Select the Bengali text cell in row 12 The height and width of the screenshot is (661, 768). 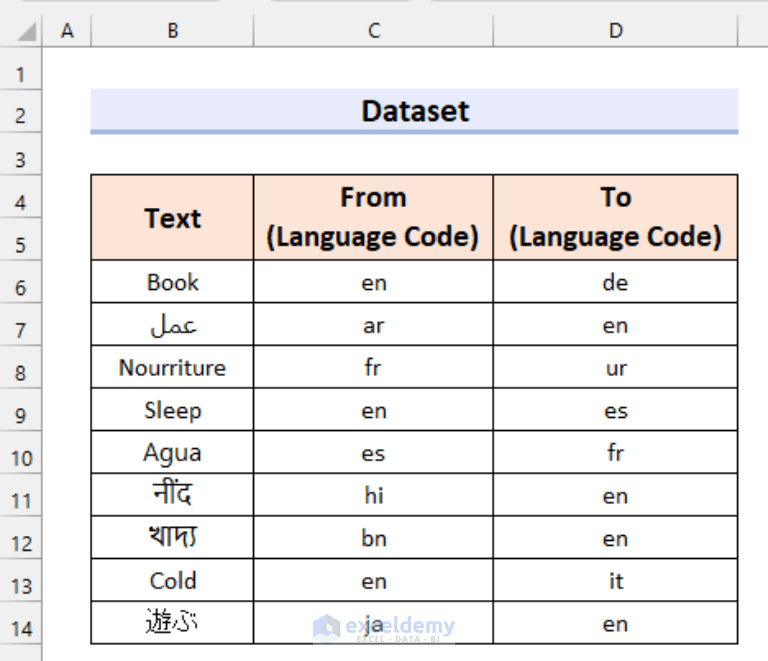coord(172,538)
